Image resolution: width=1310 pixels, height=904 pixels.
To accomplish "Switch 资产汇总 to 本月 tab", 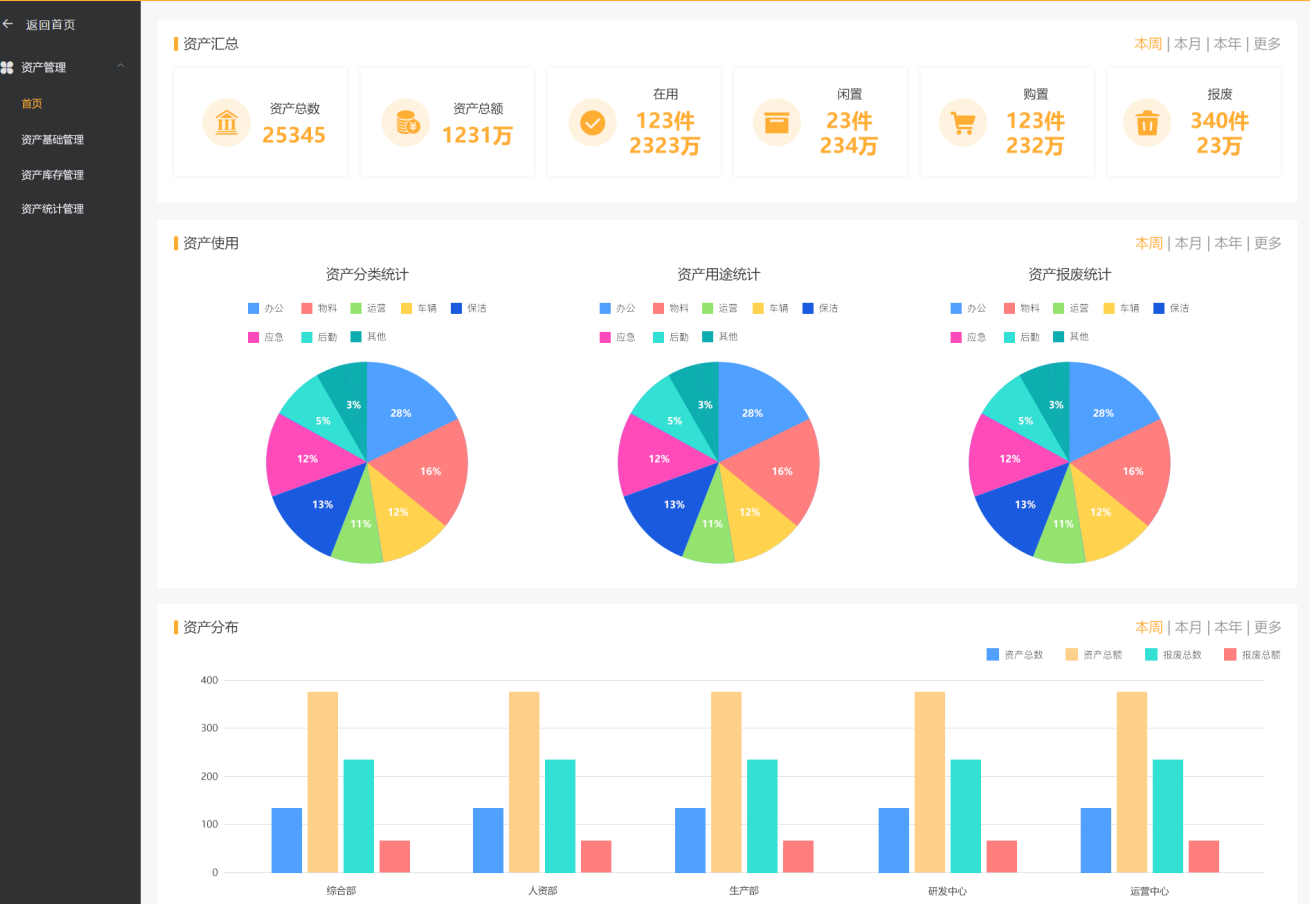I will click(x=1187, y=44).
